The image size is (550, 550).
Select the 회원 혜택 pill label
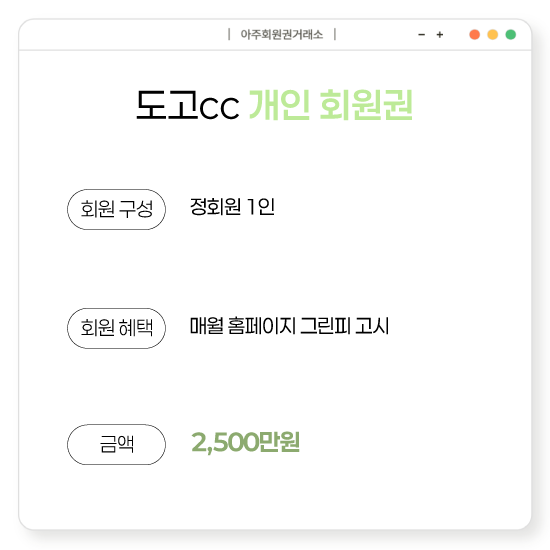point(116,328)
